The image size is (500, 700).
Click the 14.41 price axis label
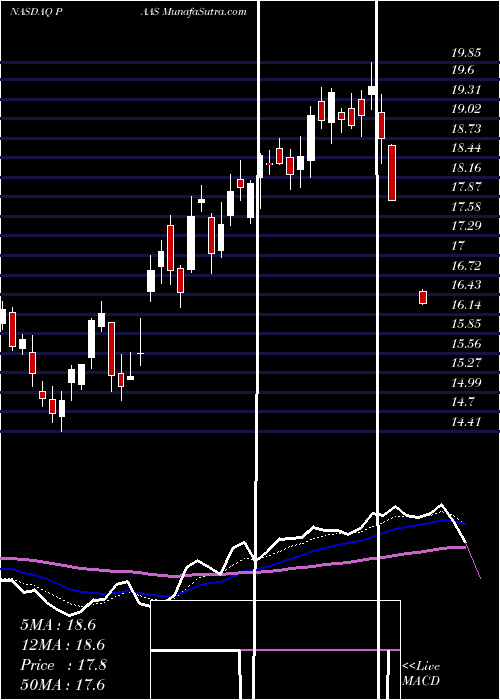[x=467, y=421]
